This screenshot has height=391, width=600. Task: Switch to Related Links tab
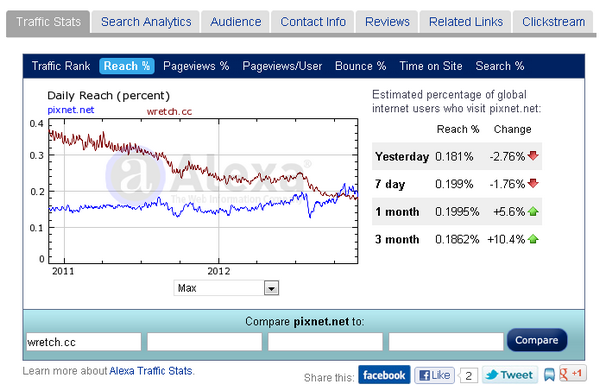pos(465,22)
